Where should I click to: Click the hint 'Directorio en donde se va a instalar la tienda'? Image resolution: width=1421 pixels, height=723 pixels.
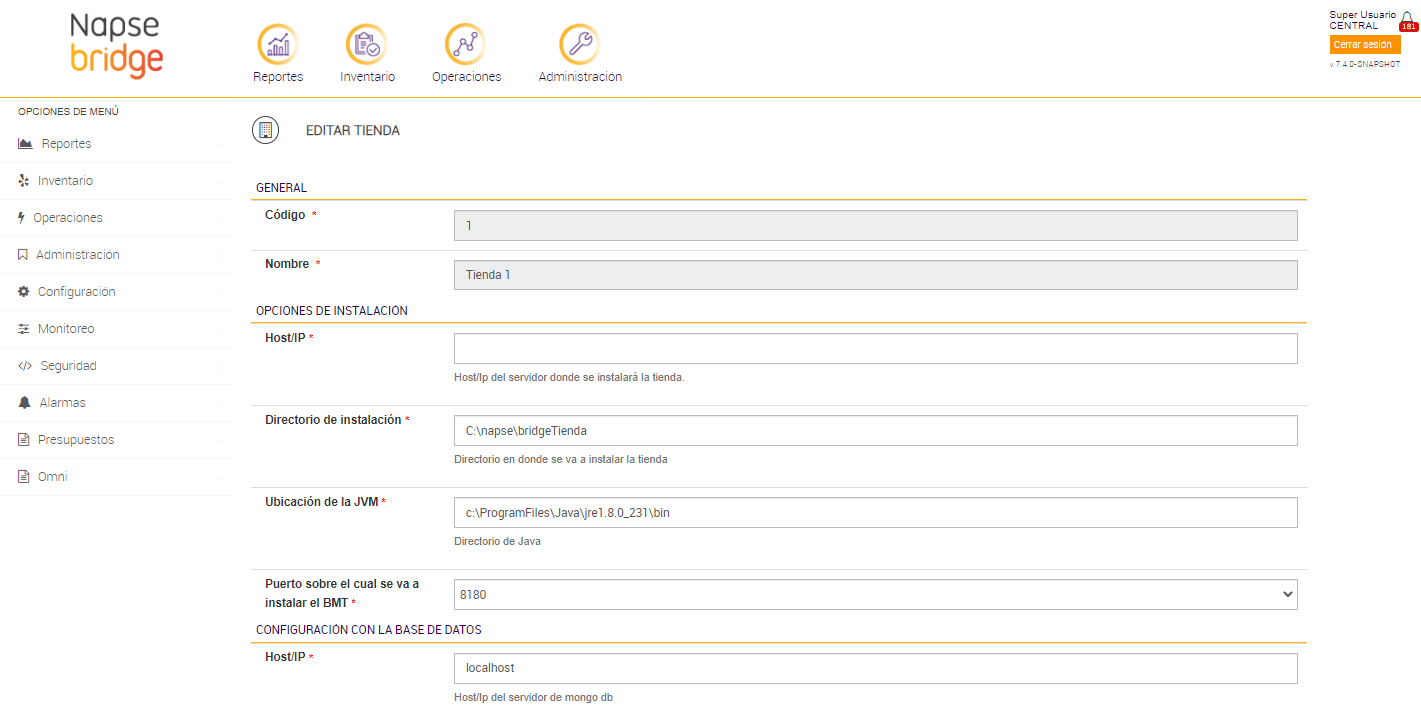[560, 460]
